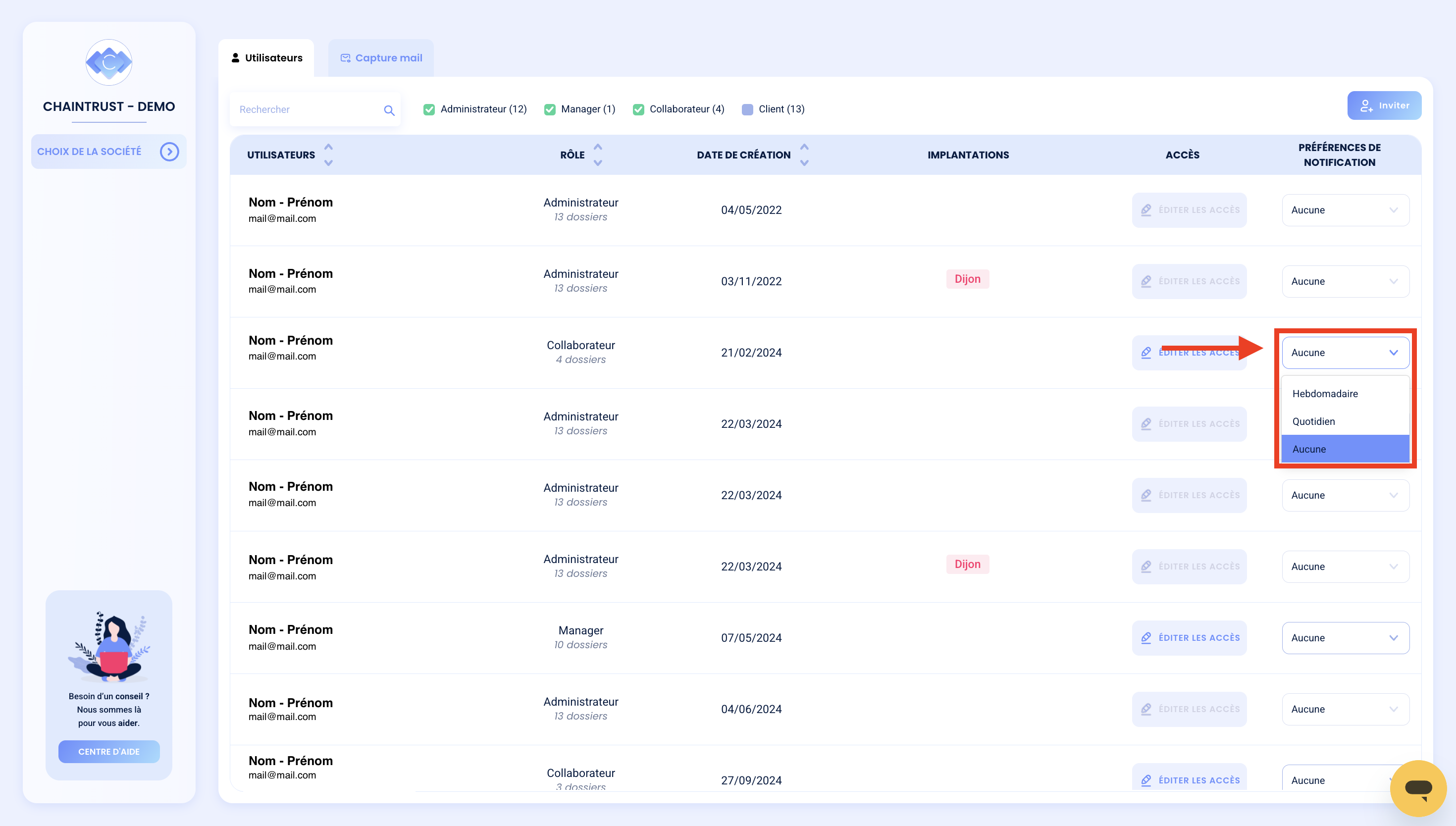This screenshot has height=826, width=1456.
Task: Click the help illustration of woman with laptop
Action: pyautogui.click(x=109, y=647)
